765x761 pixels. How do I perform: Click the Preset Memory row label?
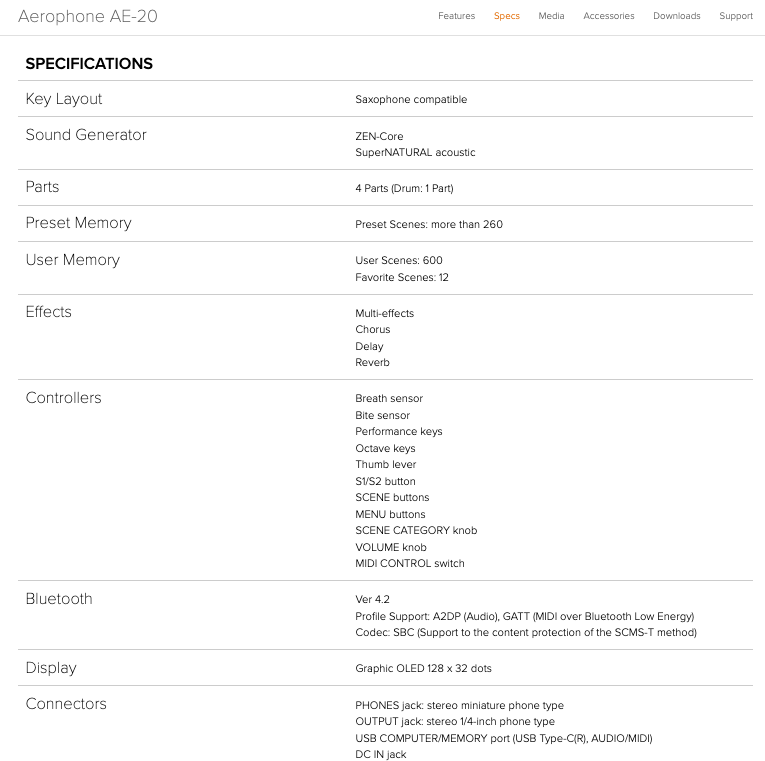click(x=78, y=223)
